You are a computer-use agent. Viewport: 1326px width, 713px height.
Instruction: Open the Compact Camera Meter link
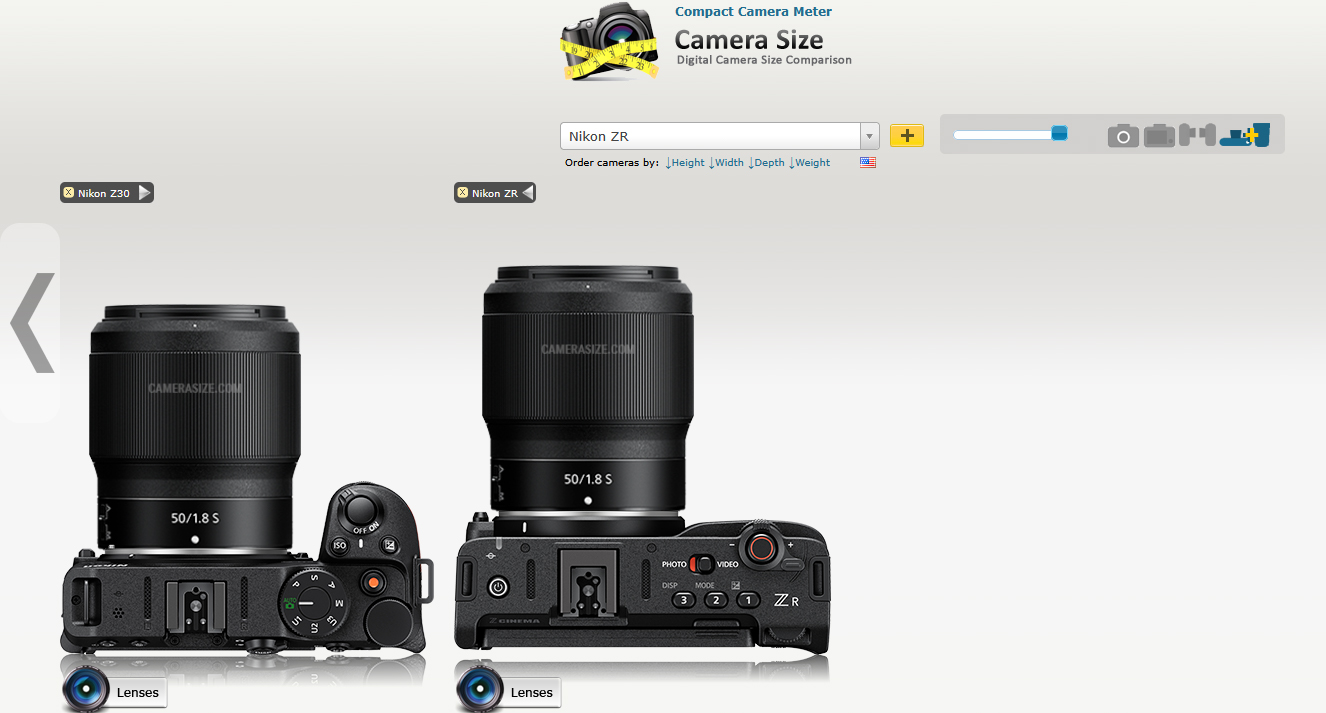[753, 12]
